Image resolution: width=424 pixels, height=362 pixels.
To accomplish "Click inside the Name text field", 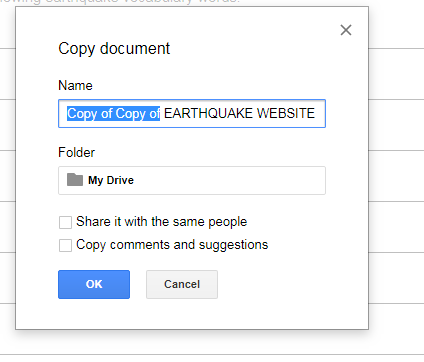I will coord(192,113).
